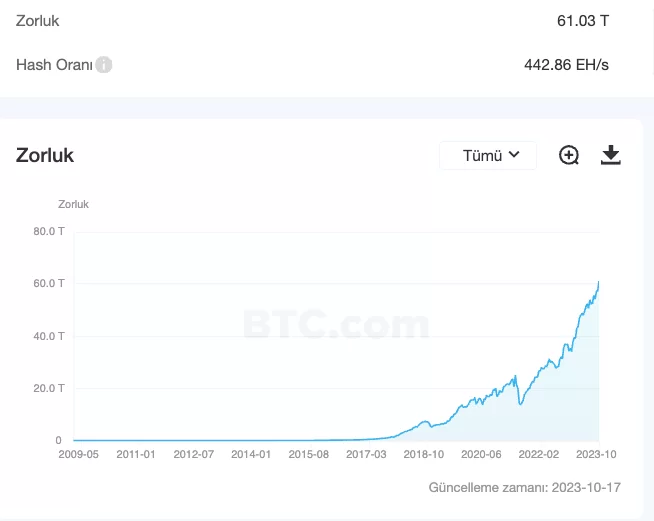Viewport: 654px width, 521px height.
Task: Select the 61.03 T difficulty value
Action: pos(583,20)
